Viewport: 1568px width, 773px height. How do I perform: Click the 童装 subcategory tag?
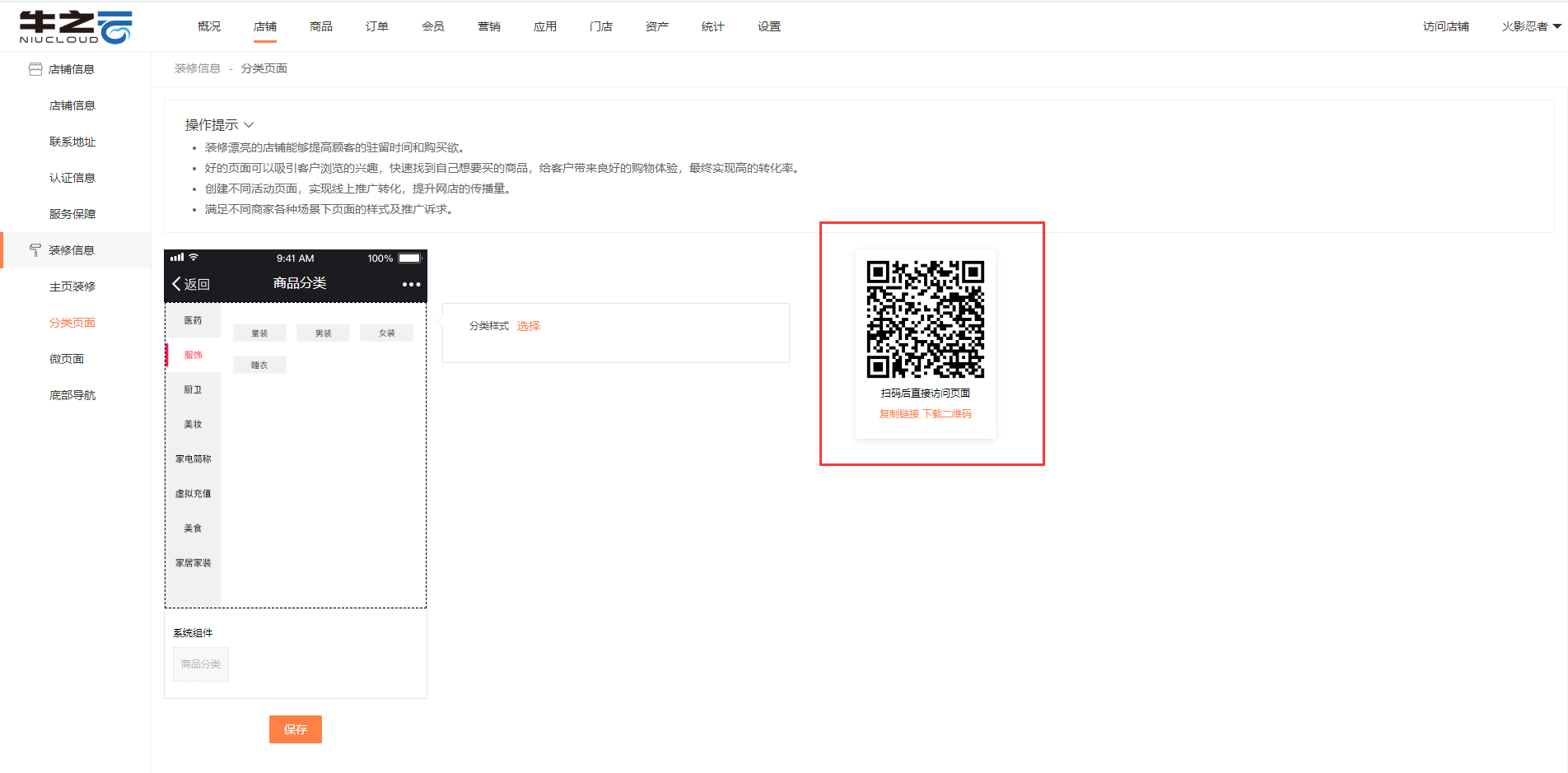pos(259,333)
